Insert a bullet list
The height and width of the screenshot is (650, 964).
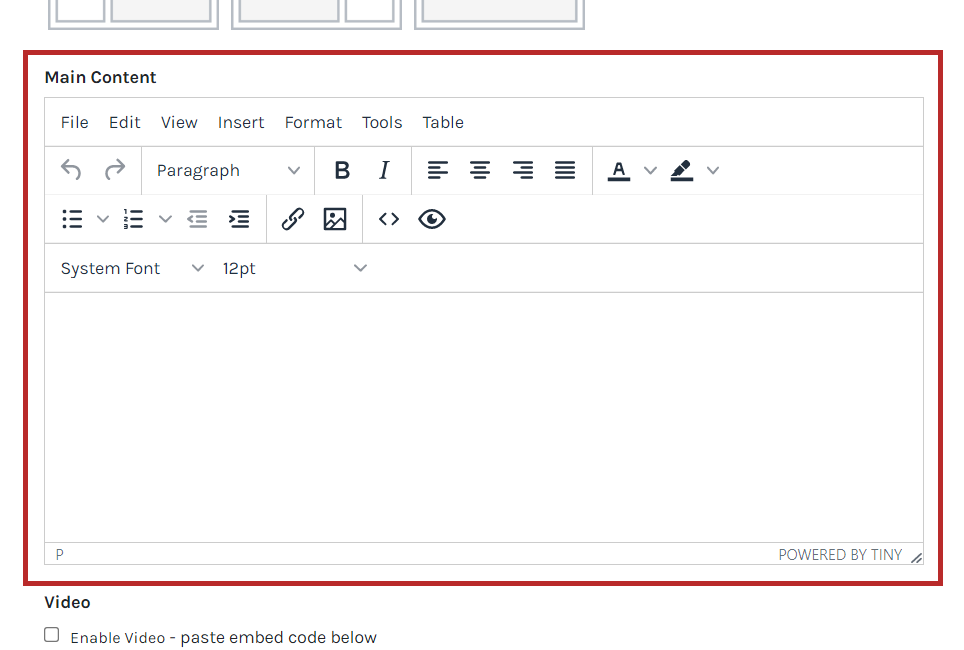pyautogui.click(x=73, y=220)
